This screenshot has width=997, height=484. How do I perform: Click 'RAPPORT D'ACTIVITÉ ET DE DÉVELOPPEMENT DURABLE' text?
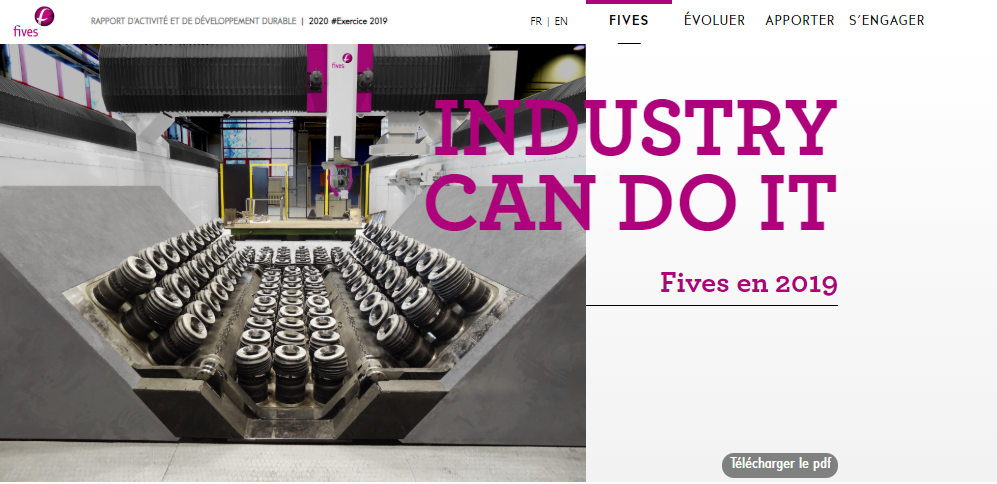(193, 21)
